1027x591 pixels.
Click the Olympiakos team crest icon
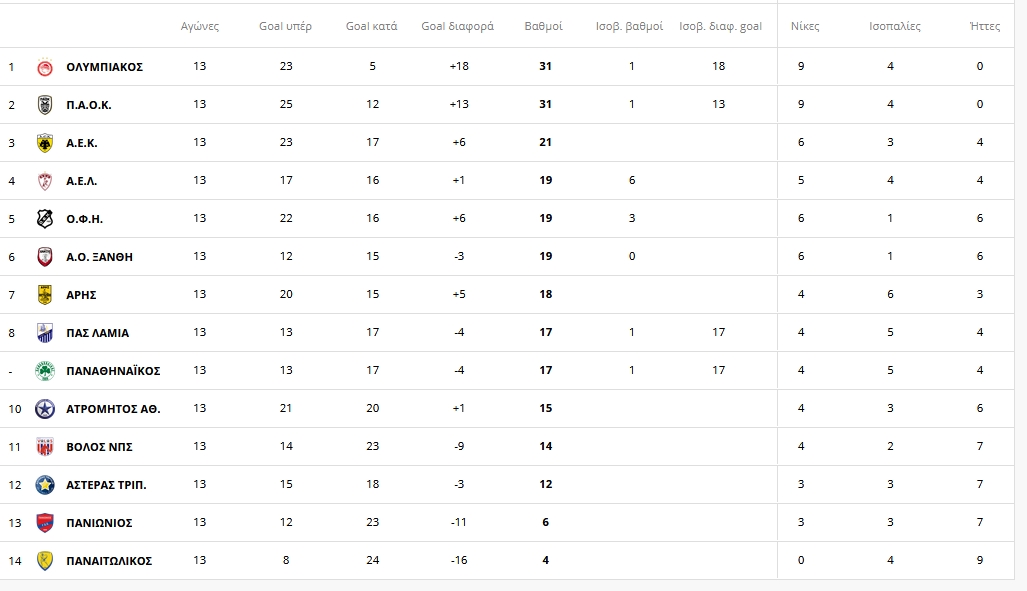click(44, 67)
